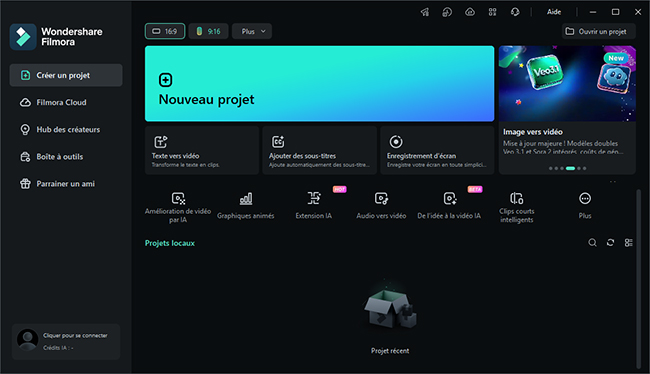
Task: Click the Image vers vidéo title
Action: click(x=533, y=132)
